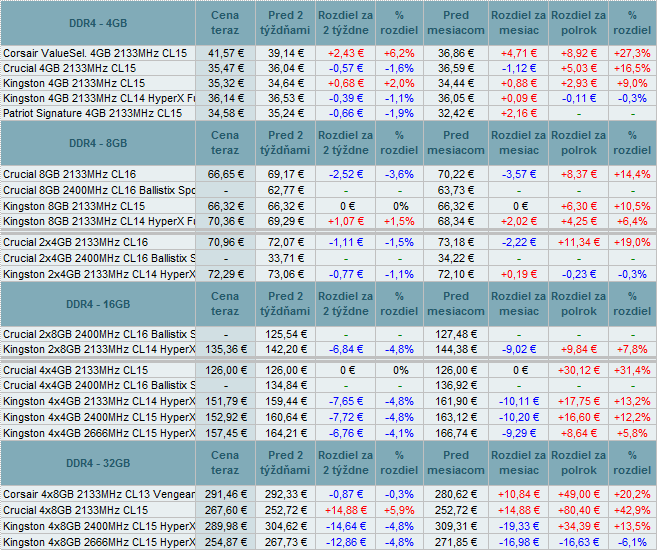Click the Patriot Signature 4GB 2133MHz CL15 name
The height and width of the screenshot is (550, 657).
click(93, 114)
